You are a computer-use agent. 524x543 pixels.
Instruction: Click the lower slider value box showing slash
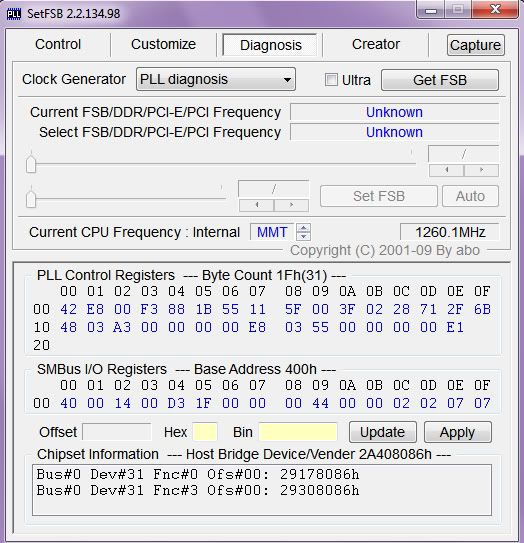(274, 189)
